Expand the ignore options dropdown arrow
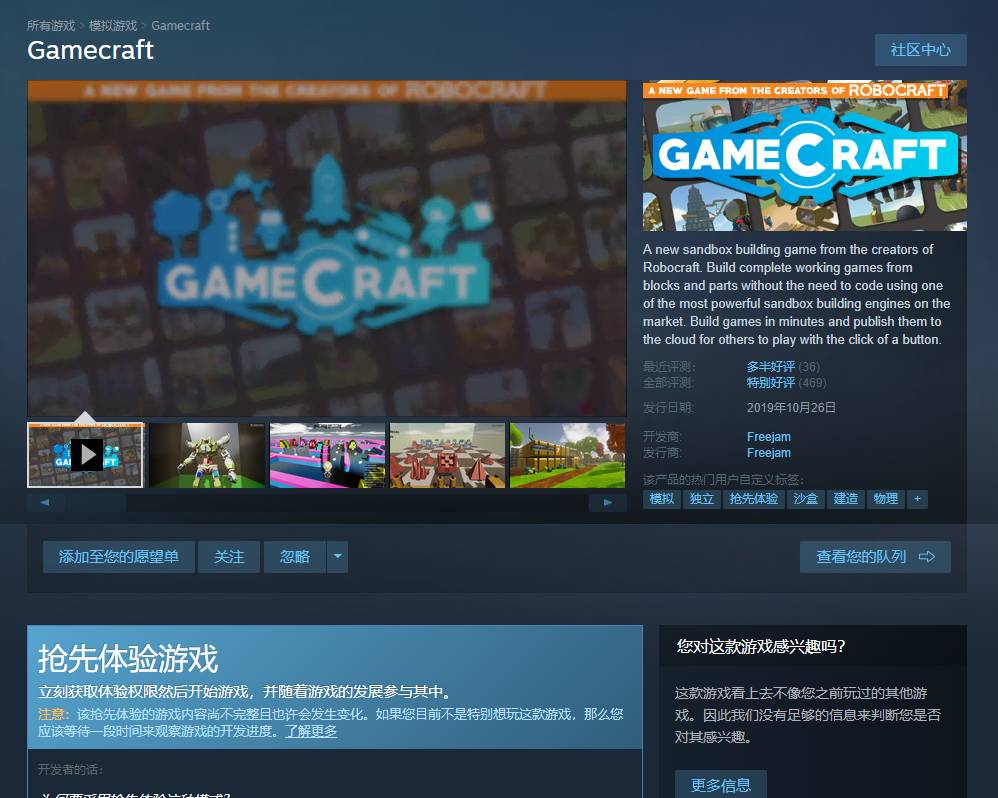The height and width of the screenshot is (798, 998). coord(338,557)
